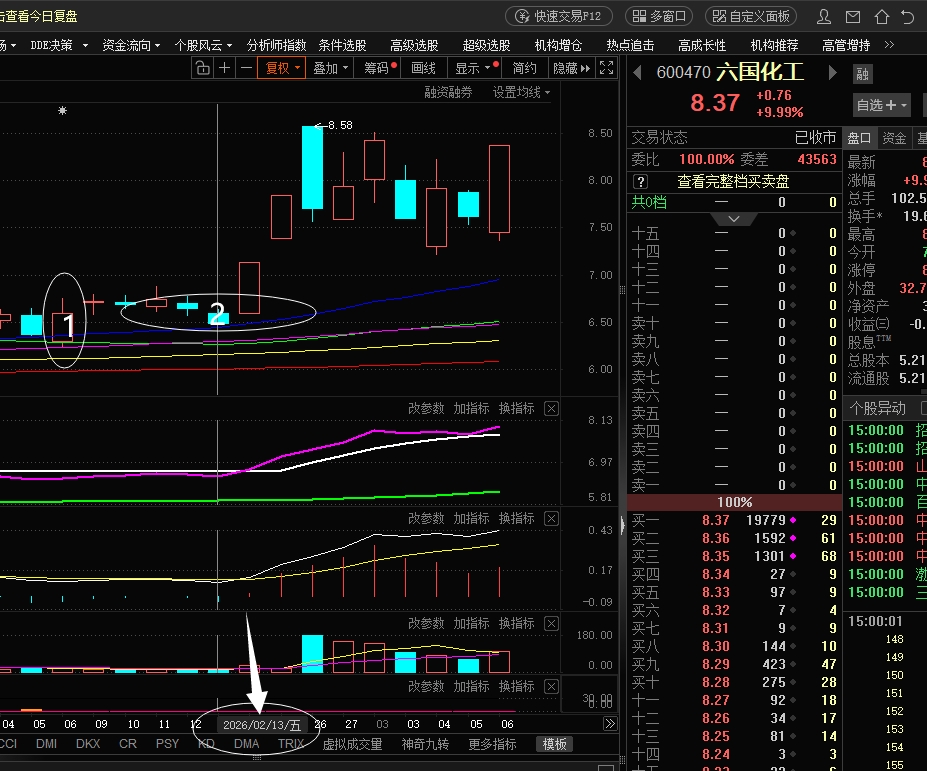Select DMI indicator tab
The image size is (927, 771).
pos(46,744)
